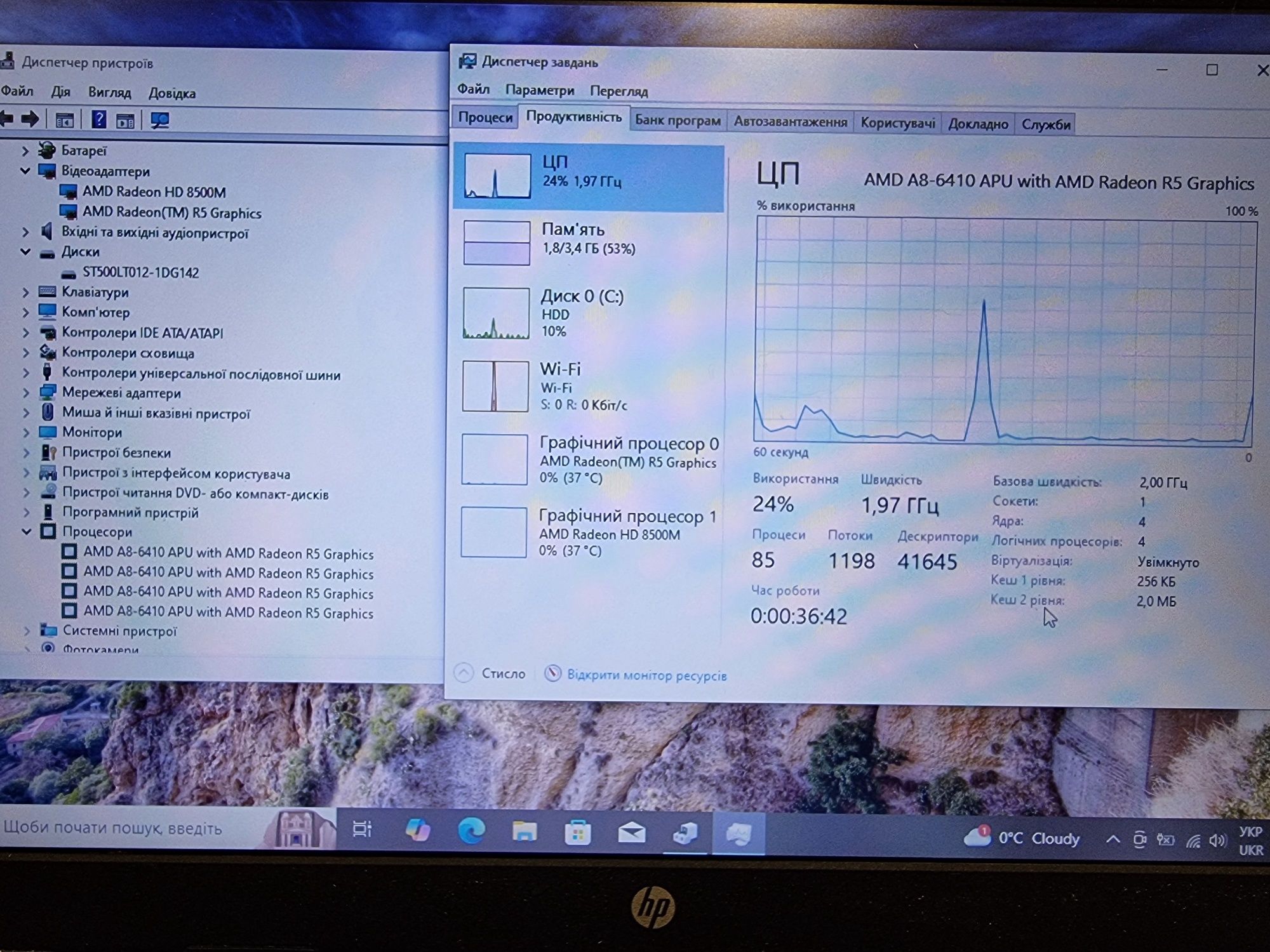Open the Вигляд menu
1270x952 pixels.
[x=109, y=92]
